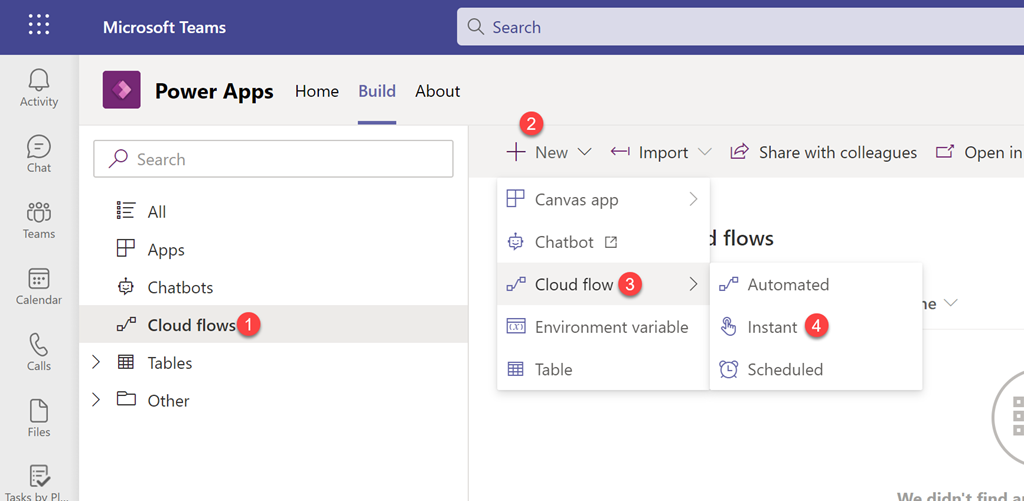Expand the Other folder node

[x=96, y=400]
